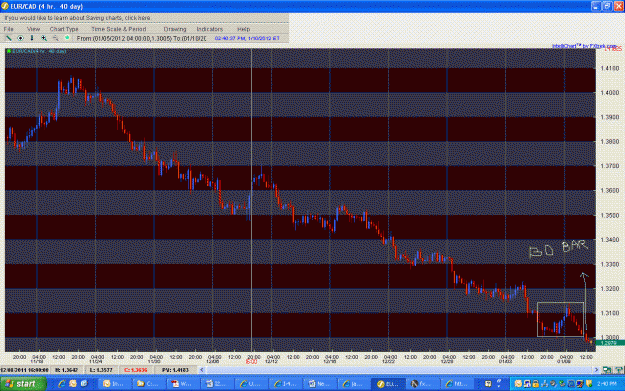Viewport: 625px width, 391px height.
Task: Click the 'PV: 1.4183' status field
Action: 176,370
